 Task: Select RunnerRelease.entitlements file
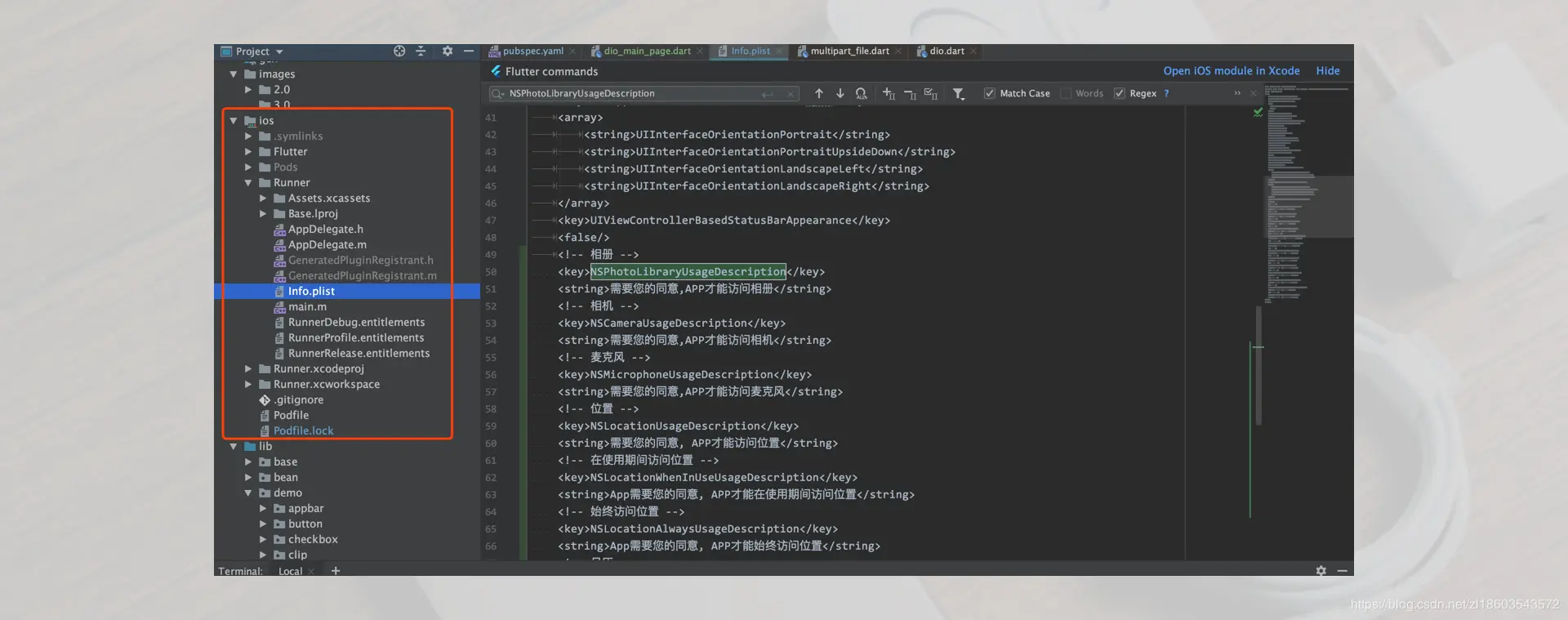tap(359, 354)
